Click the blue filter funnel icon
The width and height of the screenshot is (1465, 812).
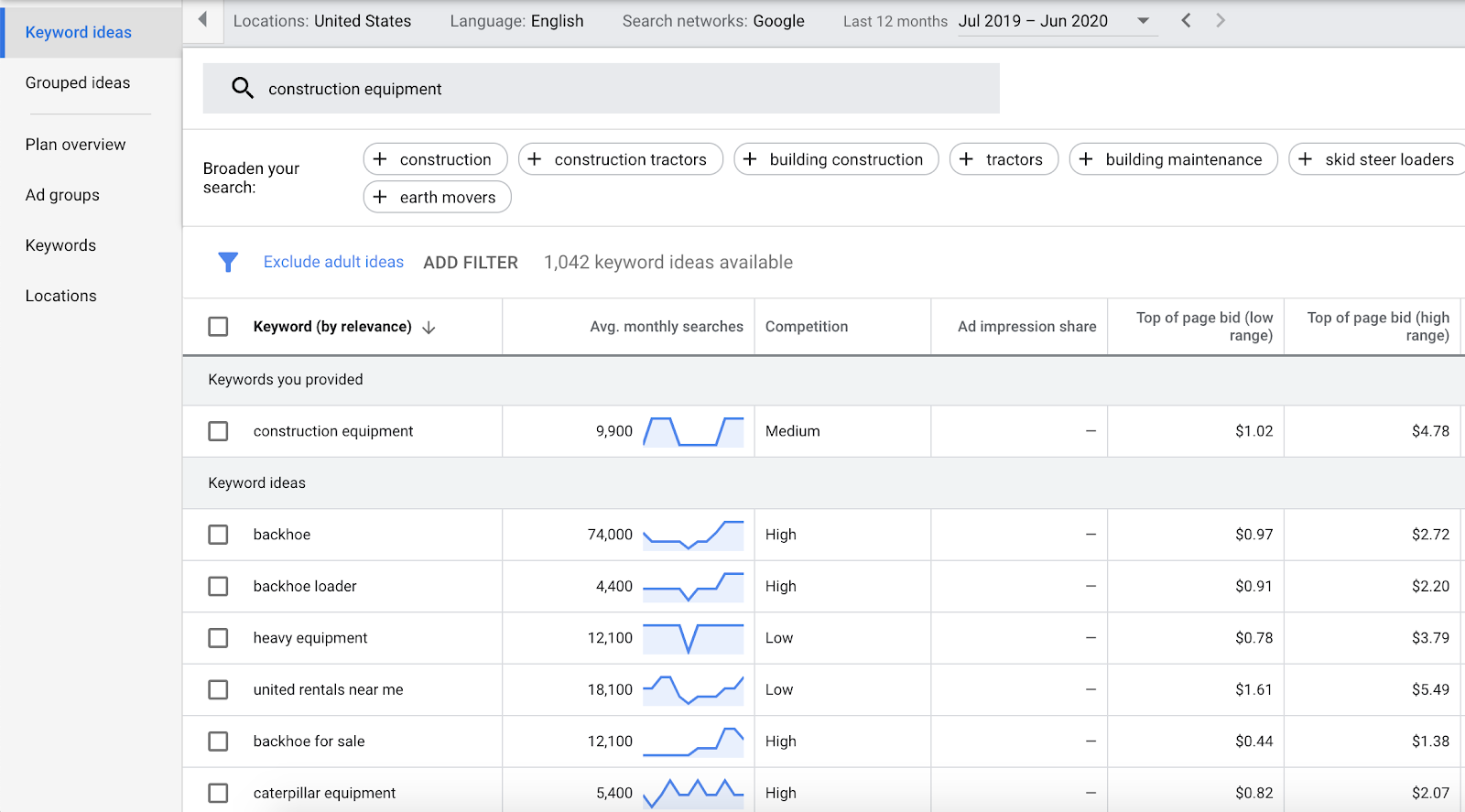[228, 263]
